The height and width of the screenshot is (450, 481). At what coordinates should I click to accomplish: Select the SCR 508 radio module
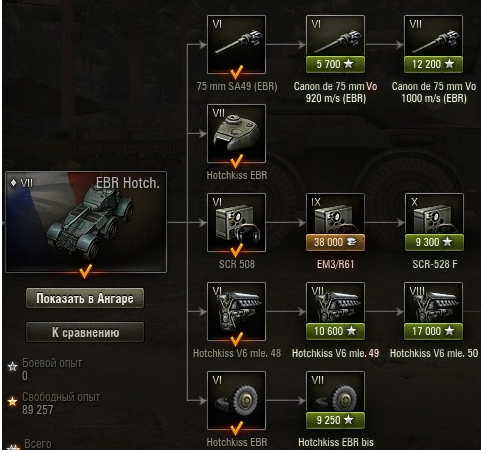coord(236,222)
